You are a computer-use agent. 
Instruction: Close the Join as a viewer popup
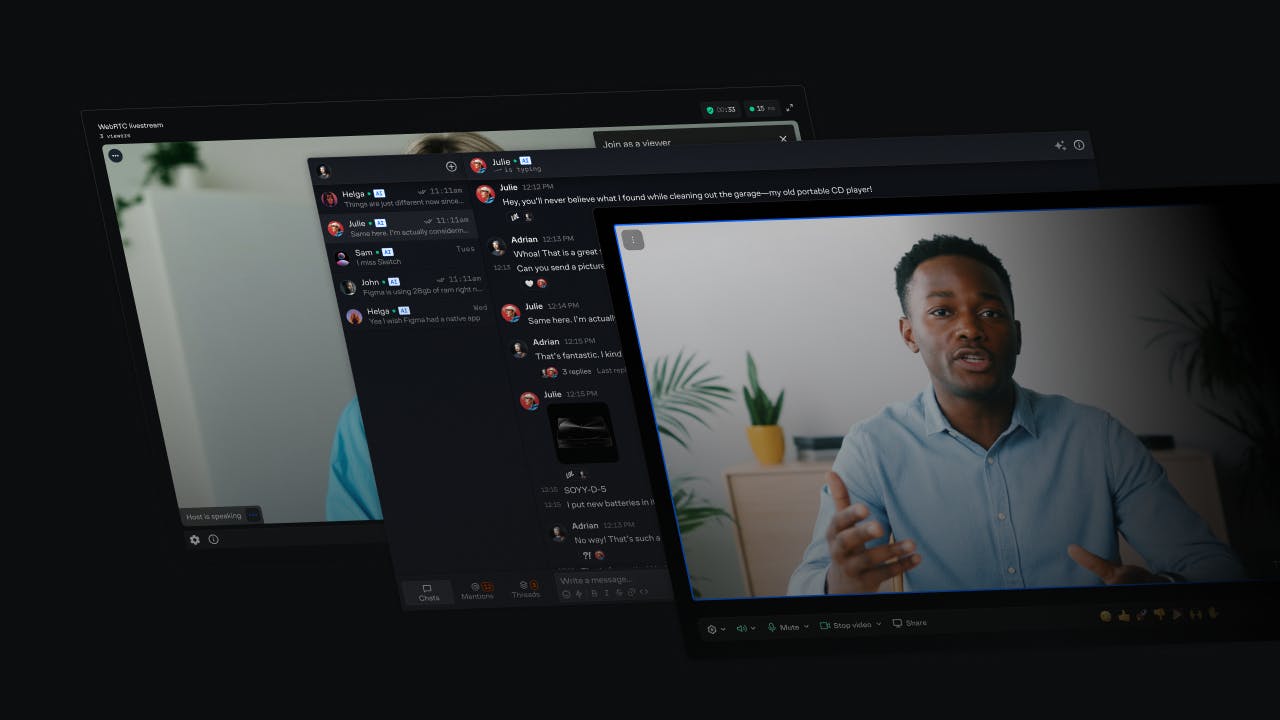[783, 139]
